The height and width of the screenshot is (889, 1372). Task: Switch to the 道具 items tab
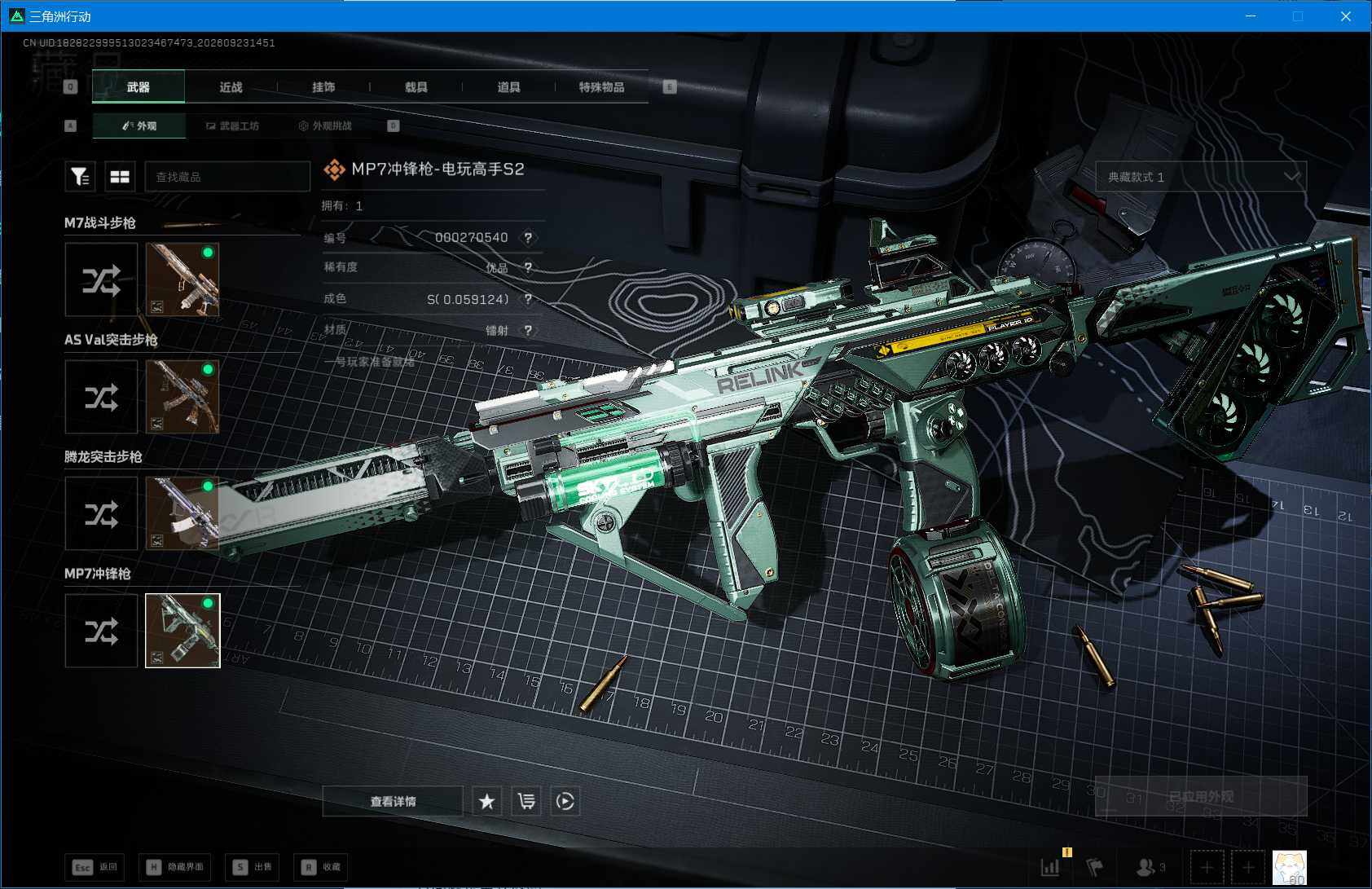508,86
